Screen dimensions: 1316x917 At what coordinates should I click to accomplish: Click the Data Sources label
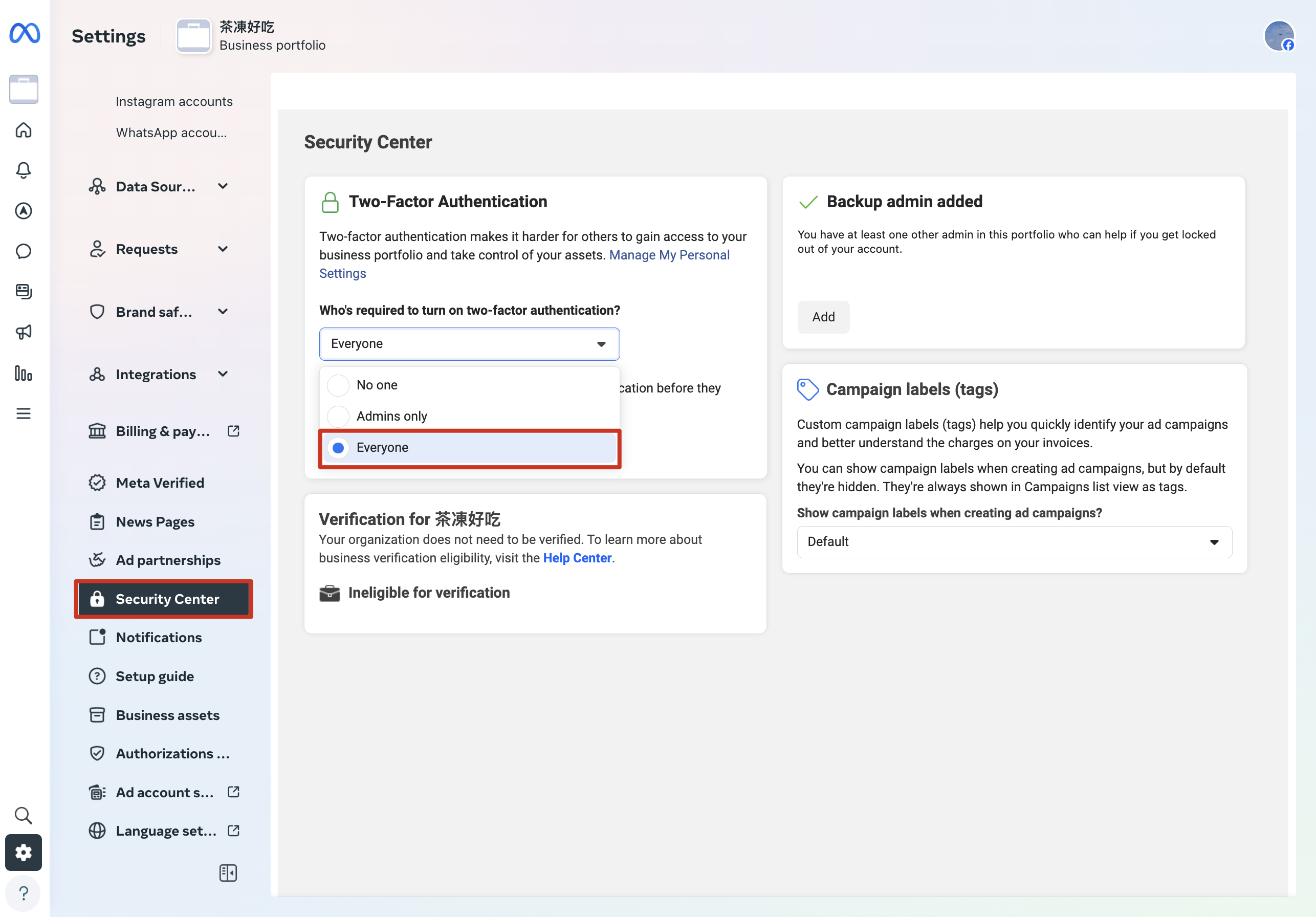pyautogui.click(x=156, y=186)
